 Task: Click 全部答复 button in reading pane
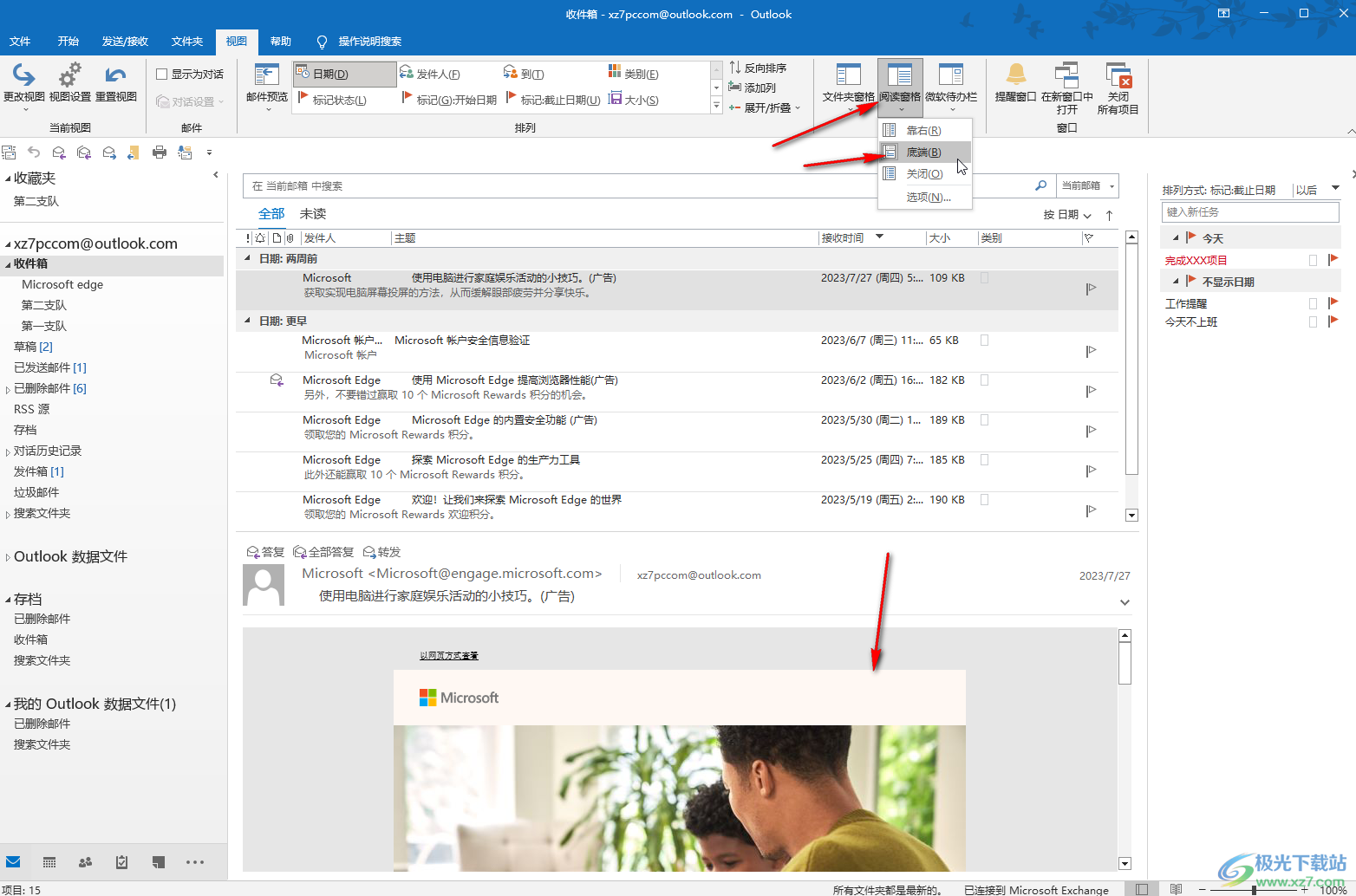pyautogui.click(x=323, y=552)
